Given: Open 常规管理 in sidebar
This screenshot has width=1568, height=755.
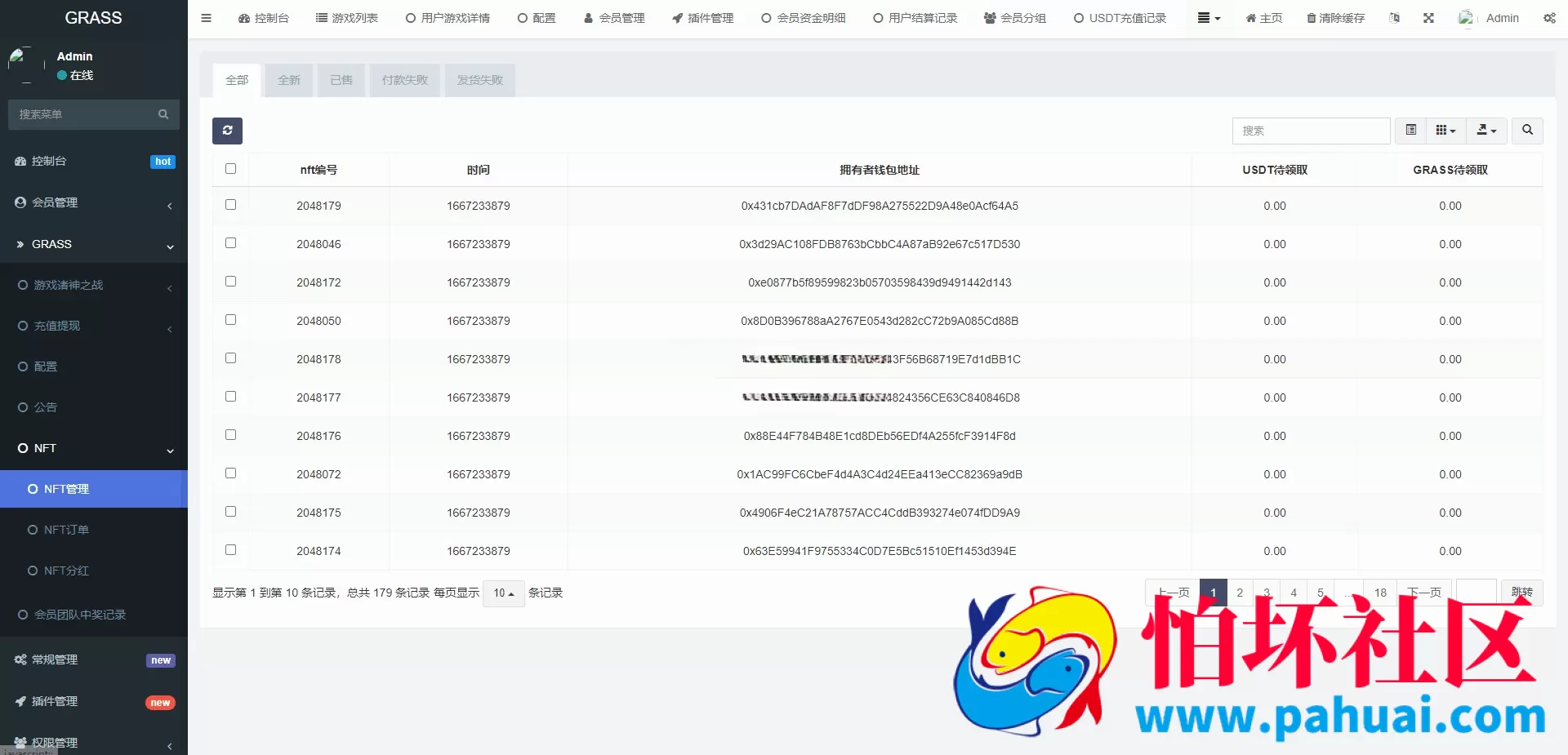Looking at the screenshot, I should 94,660.
